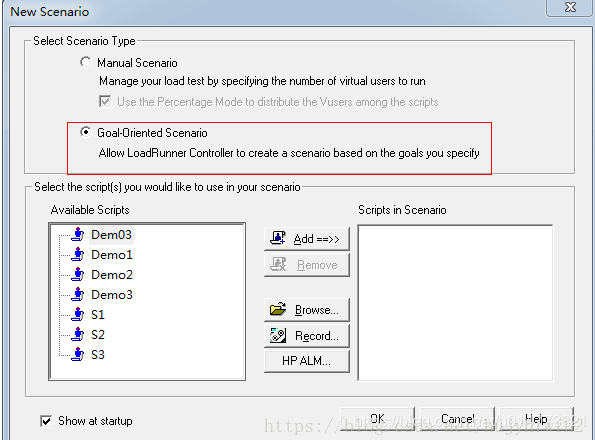Screen dimensions: 595x440
Task: Click the Dem03 script icon
Action: pos(78,234)
